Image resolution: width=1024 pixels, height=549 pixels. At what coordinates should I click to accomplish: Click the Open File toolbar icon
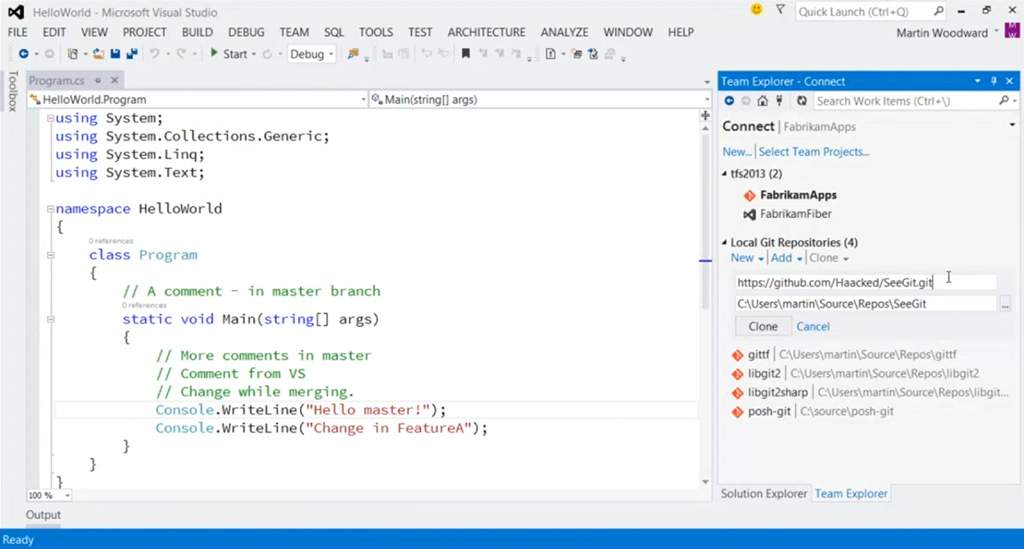pyautogui.click(x=98, y=54)
